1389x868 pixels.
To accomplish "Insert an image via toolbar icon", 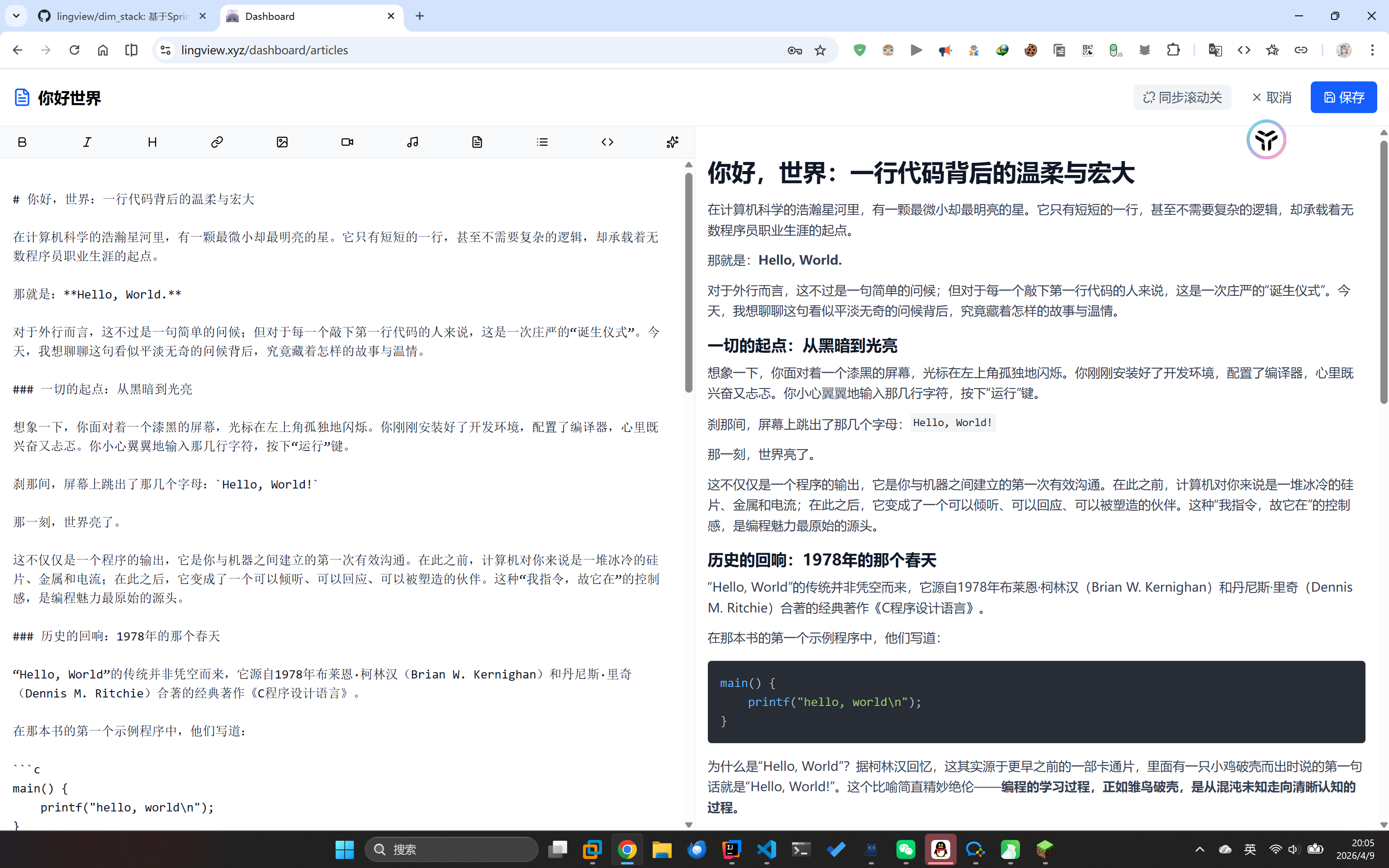I will click(x=282, y=142).
